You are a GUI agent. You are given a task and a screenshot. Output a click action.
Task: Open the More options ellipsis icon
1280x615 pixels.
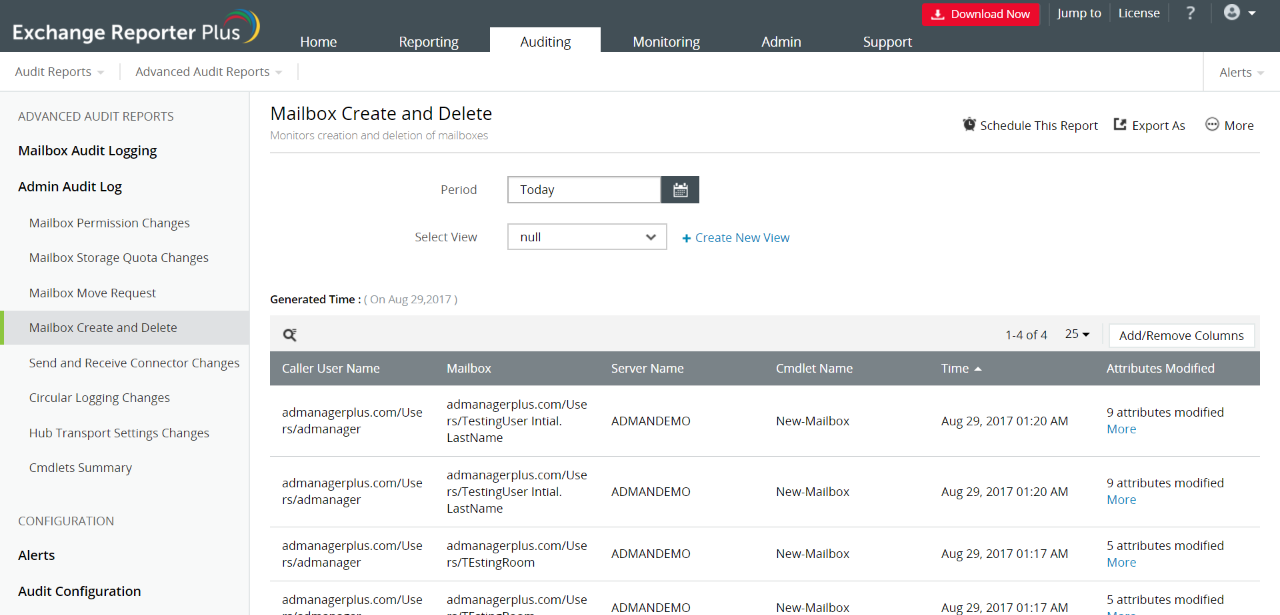pyautogui.click(x=1212, y=125)
